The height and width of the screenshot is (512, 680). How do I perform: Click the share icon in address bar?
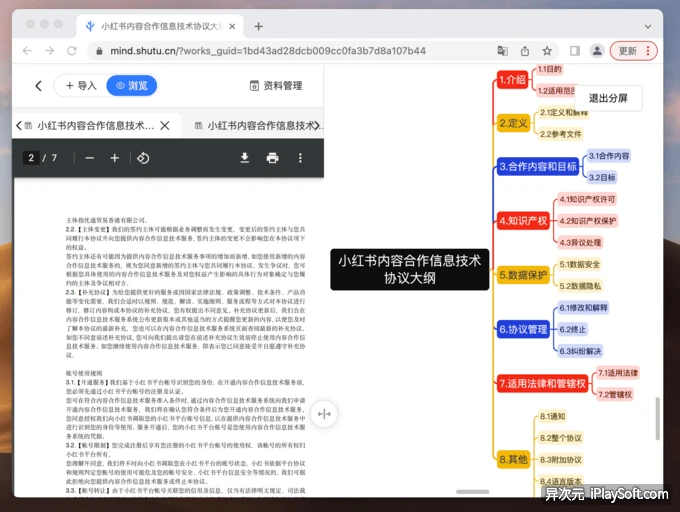(525, 51)
